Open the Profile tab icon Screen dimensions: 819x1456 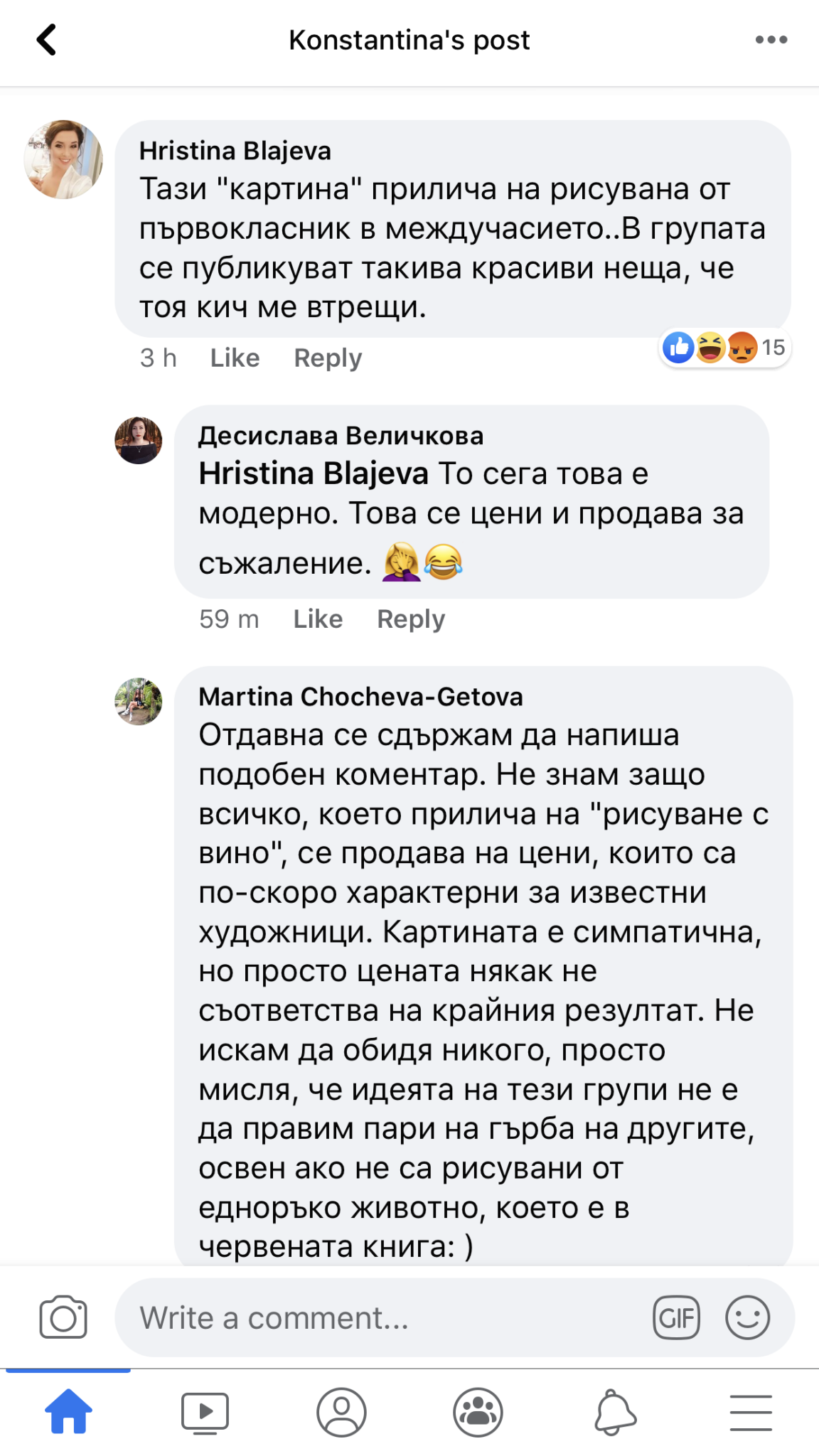click(x=341, y=1411)
